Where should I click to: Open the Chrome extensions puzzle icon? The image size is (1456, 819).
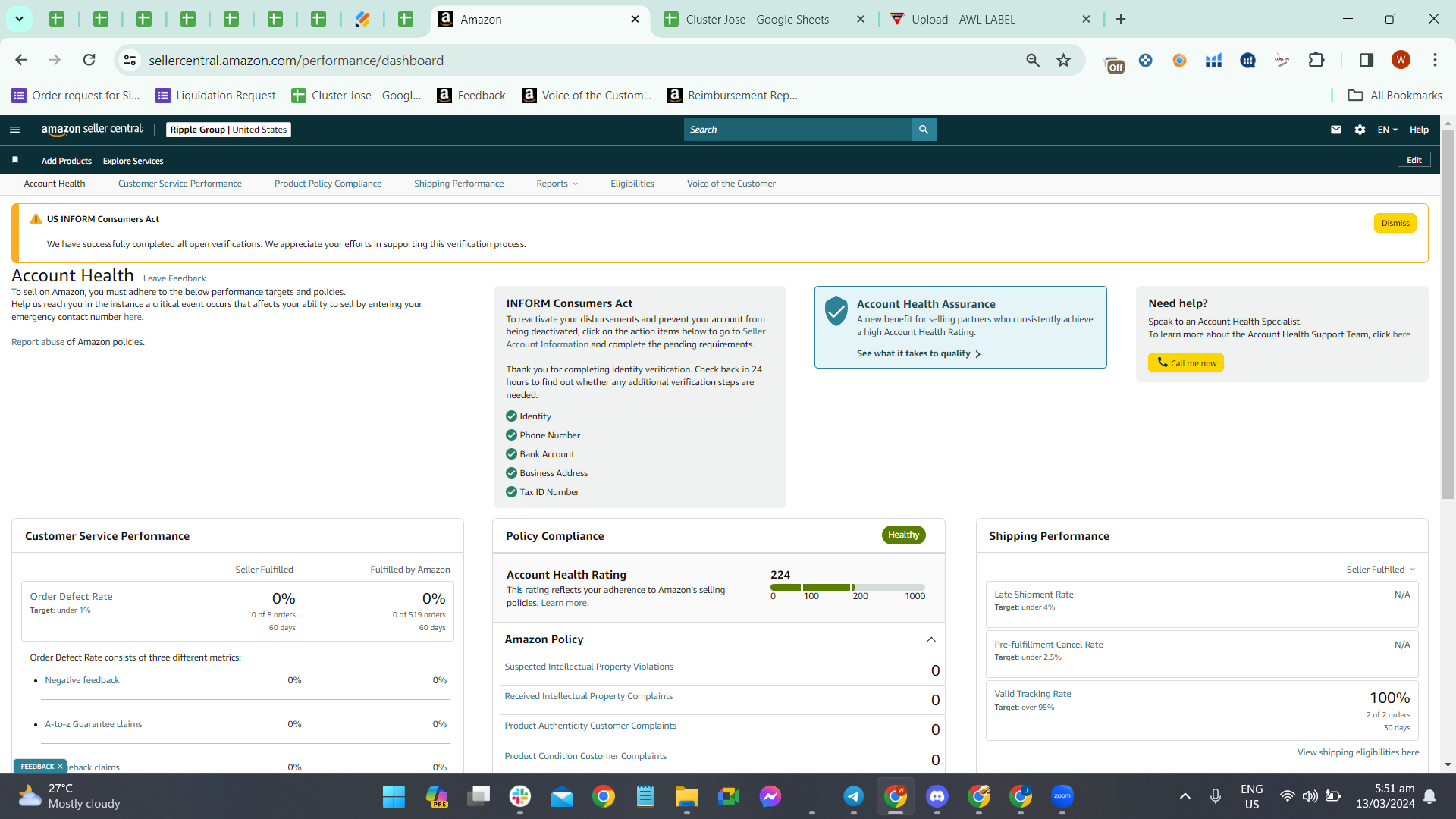pyautogui.click(x=1316, y=60)
